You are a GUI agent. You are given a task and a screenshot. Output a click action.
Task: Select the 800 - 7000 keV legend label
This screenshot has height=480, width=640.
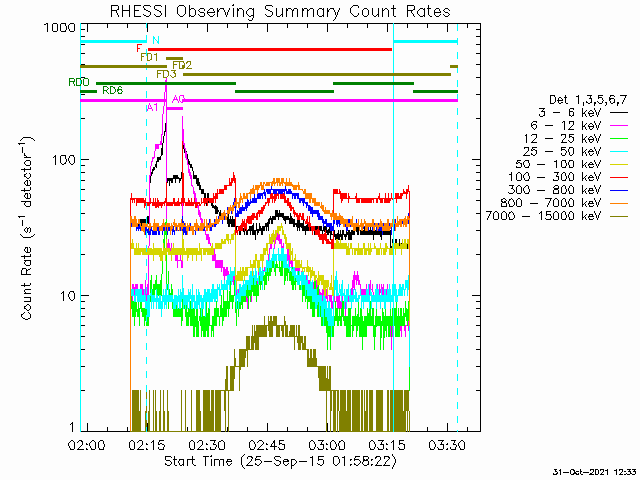[551, 203]
